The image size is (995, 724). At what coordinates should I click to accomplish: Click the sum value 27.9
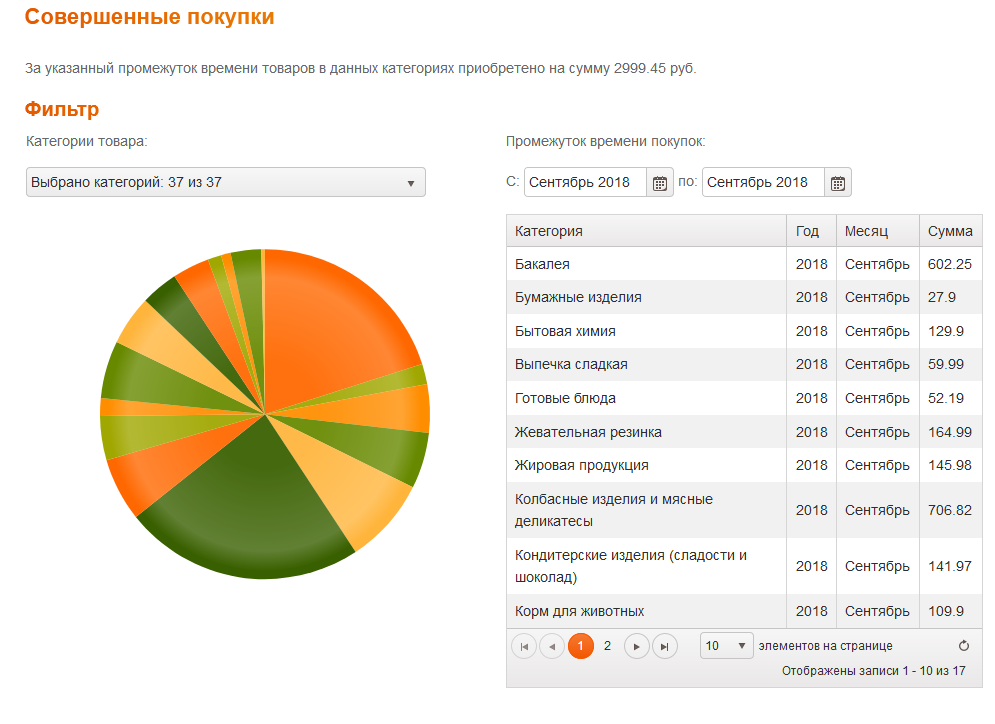point(942,298)
